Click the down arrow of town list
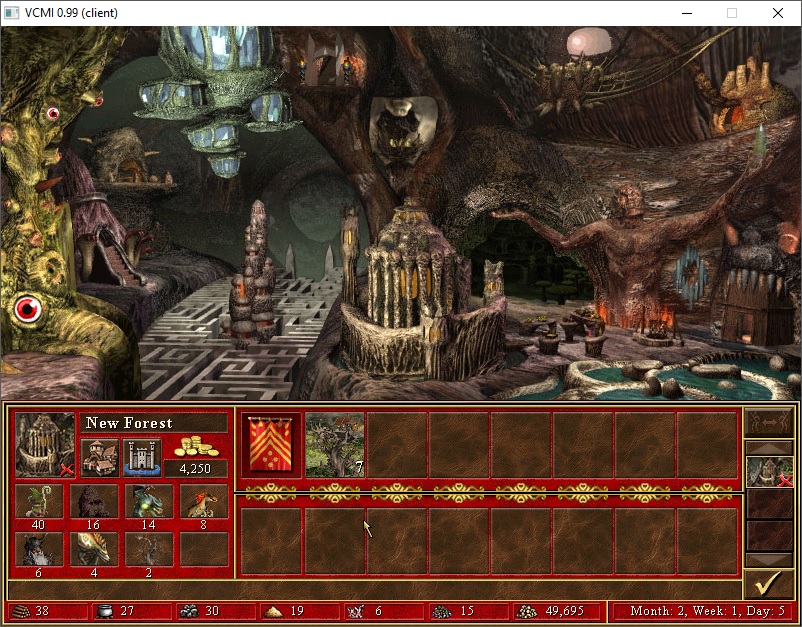 (769, 559)
